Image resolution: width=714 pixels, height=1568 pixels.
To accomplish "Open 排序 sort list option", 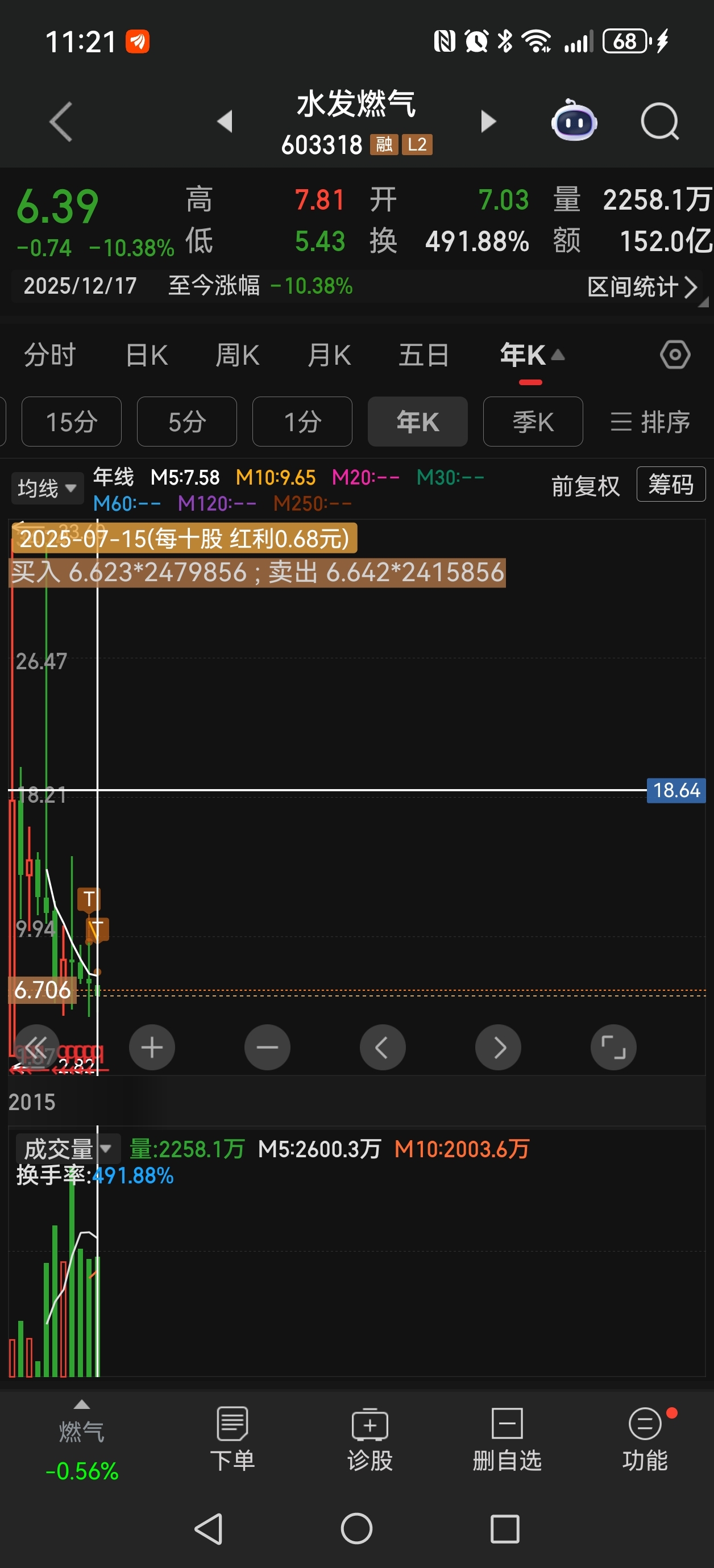I will (650, 422).
